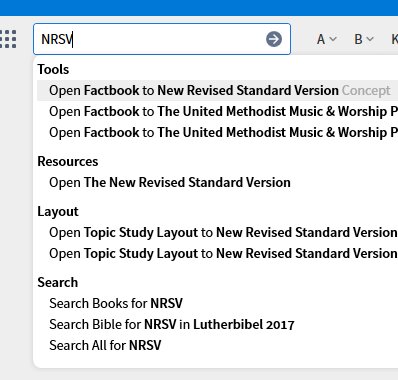398x380 pixels.
Task: Click the Tools section heading
Action: click(53, 69)
